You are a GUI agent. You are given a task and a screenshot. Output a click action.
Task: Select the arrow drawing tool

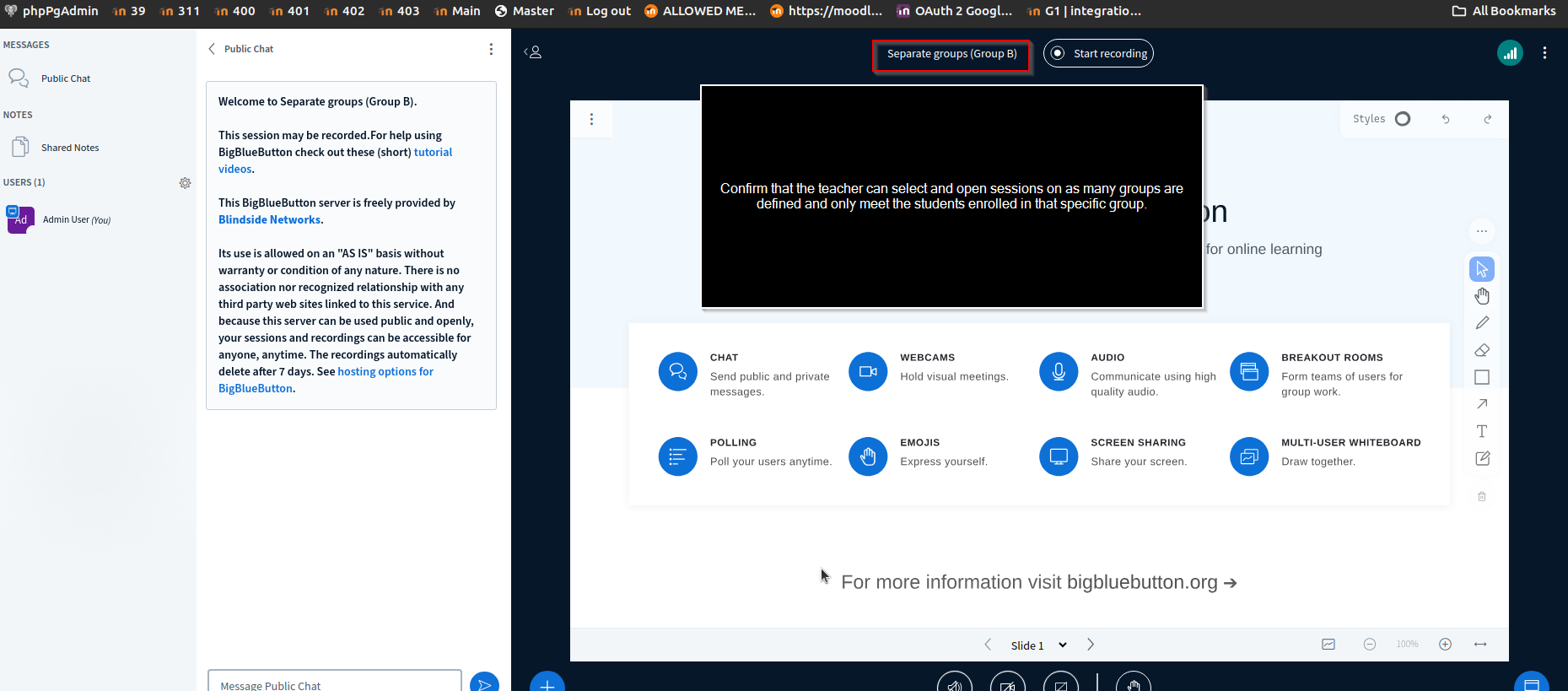coord(1482,404)
